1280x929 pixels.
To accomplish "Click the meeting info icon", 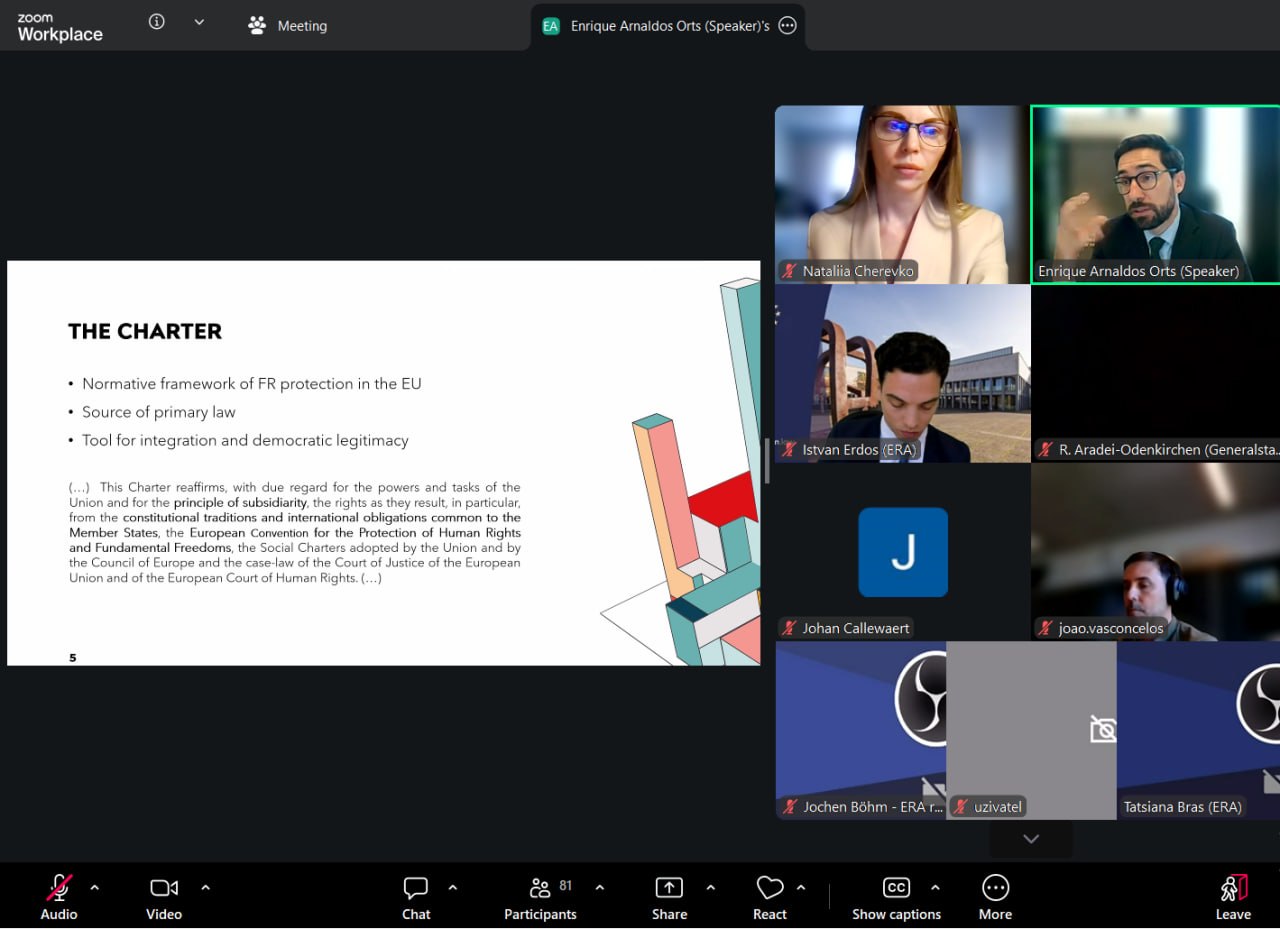I will tap(157, 22).
